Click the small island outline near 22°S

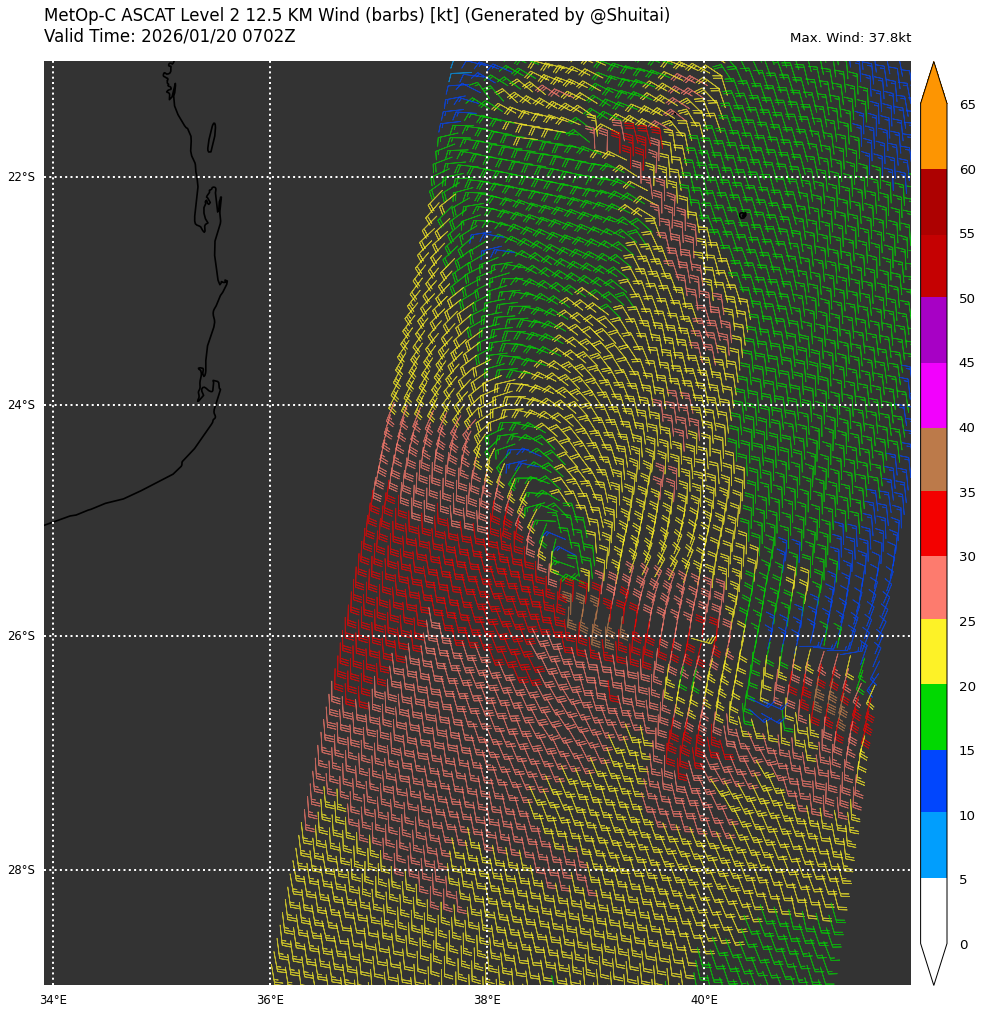point(211,138)
